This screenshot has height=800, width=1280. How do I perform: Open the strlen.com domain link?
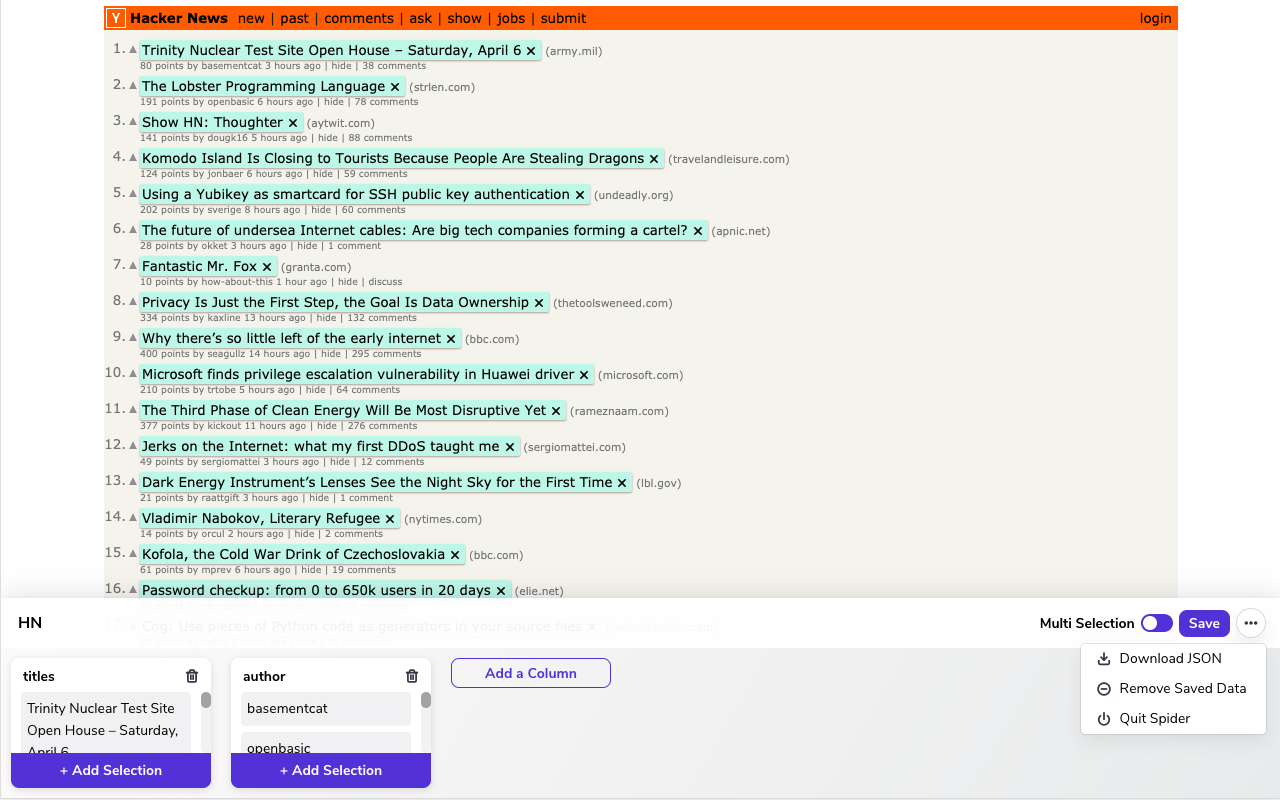click(442, 87)
